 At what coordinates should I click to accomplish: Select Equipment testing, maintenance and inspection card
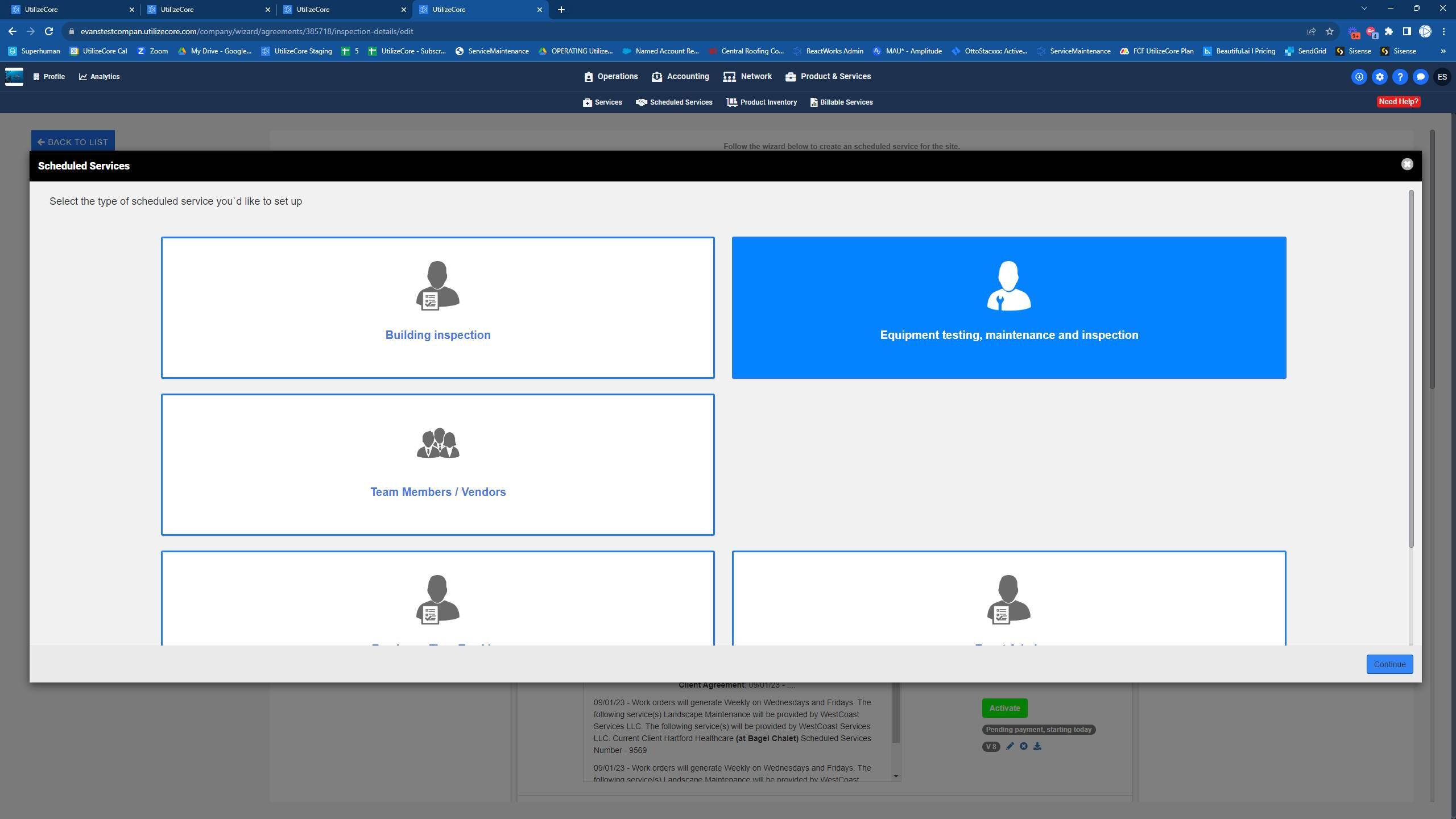1008,307
